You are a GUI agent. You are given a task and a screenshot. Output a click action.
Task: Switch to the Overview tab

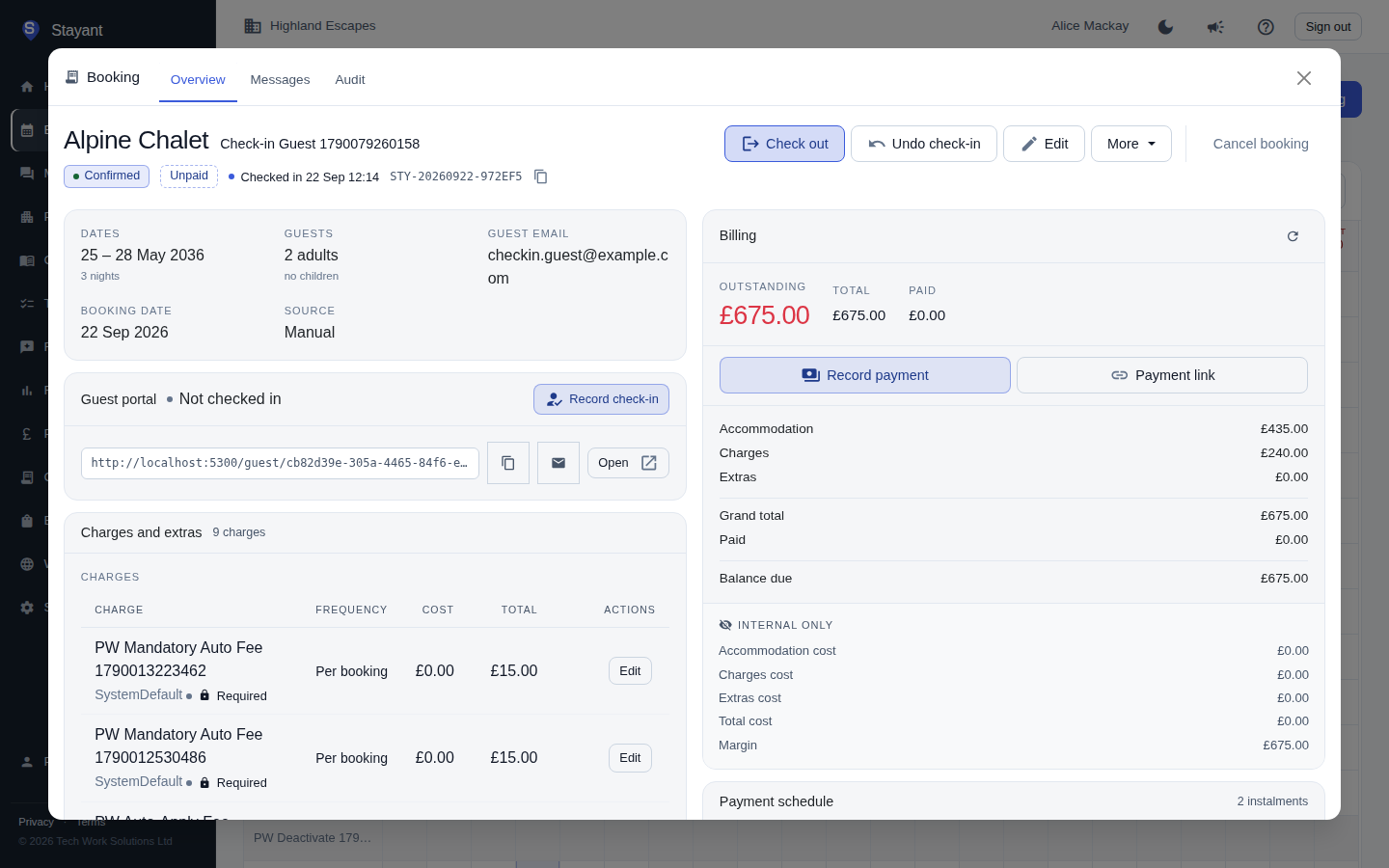pyautogui.click(x=198, y=80)
